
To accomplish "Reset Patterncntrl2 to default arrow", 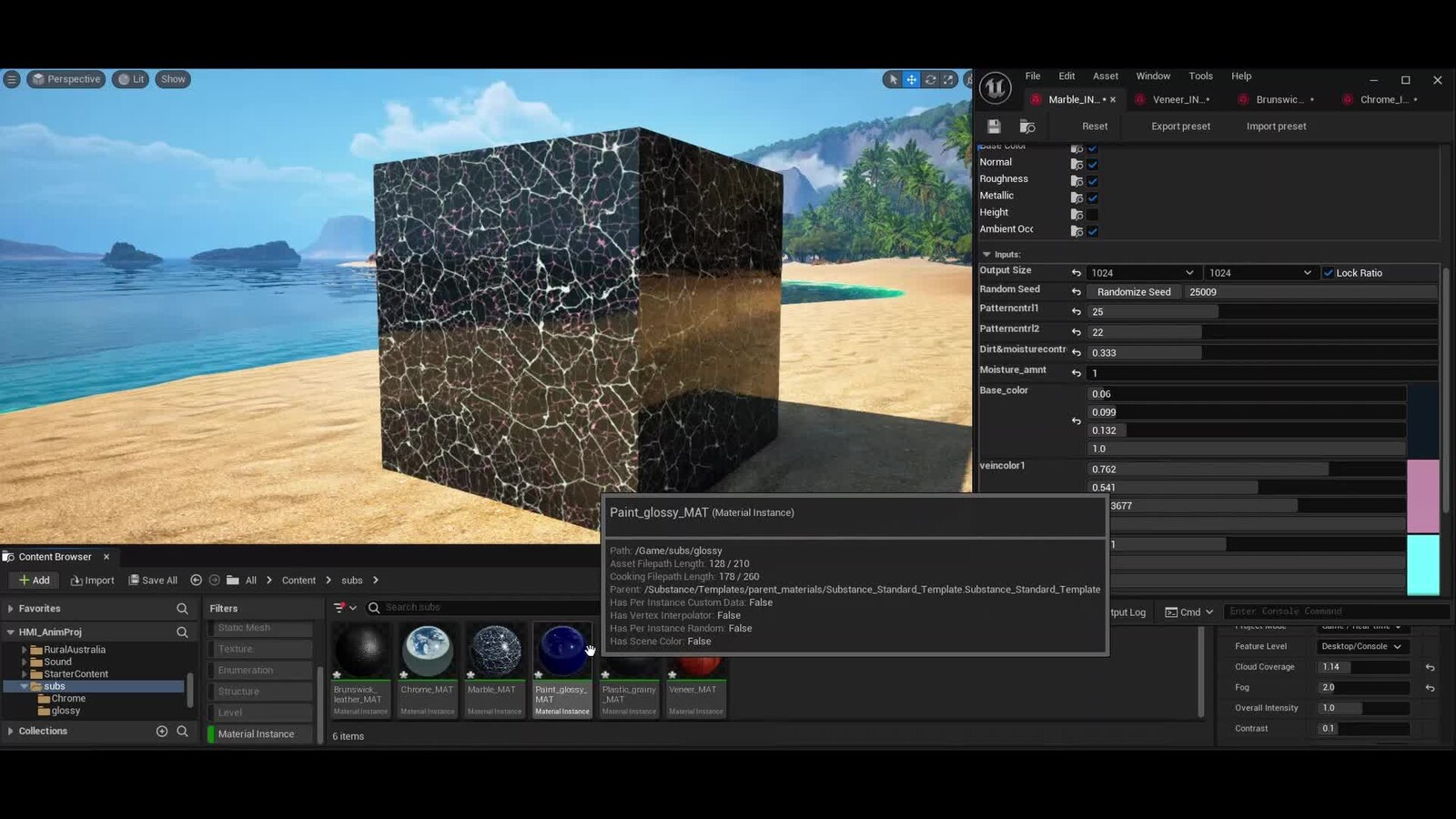I will [1077, 332].
